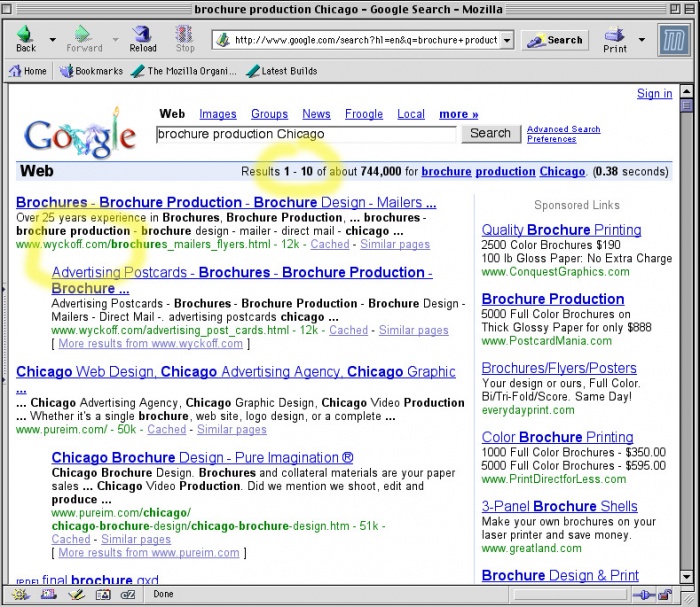Open Advertising Postcards result title
700x607 pixels.
(242, 280)
